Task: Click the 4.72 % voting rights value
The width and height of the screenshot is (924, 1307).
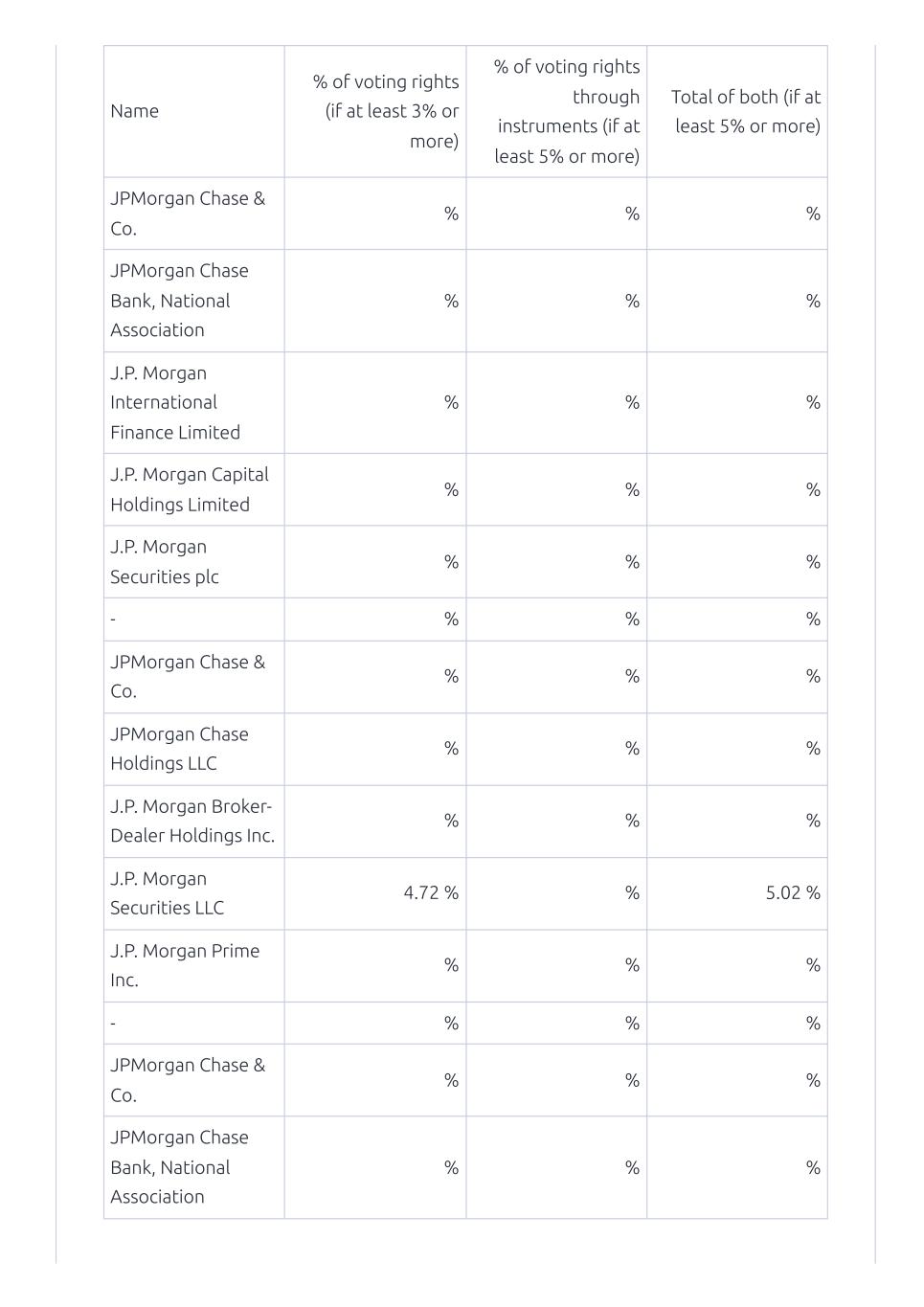Action: click(431, 893)
